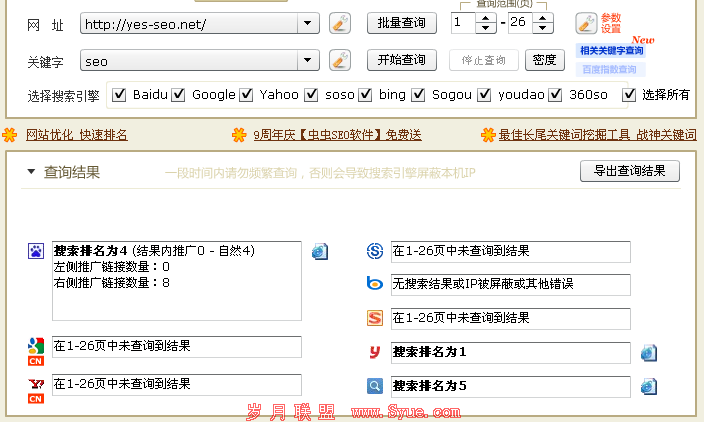Click the 开始查询 button

tap(402, 60)
